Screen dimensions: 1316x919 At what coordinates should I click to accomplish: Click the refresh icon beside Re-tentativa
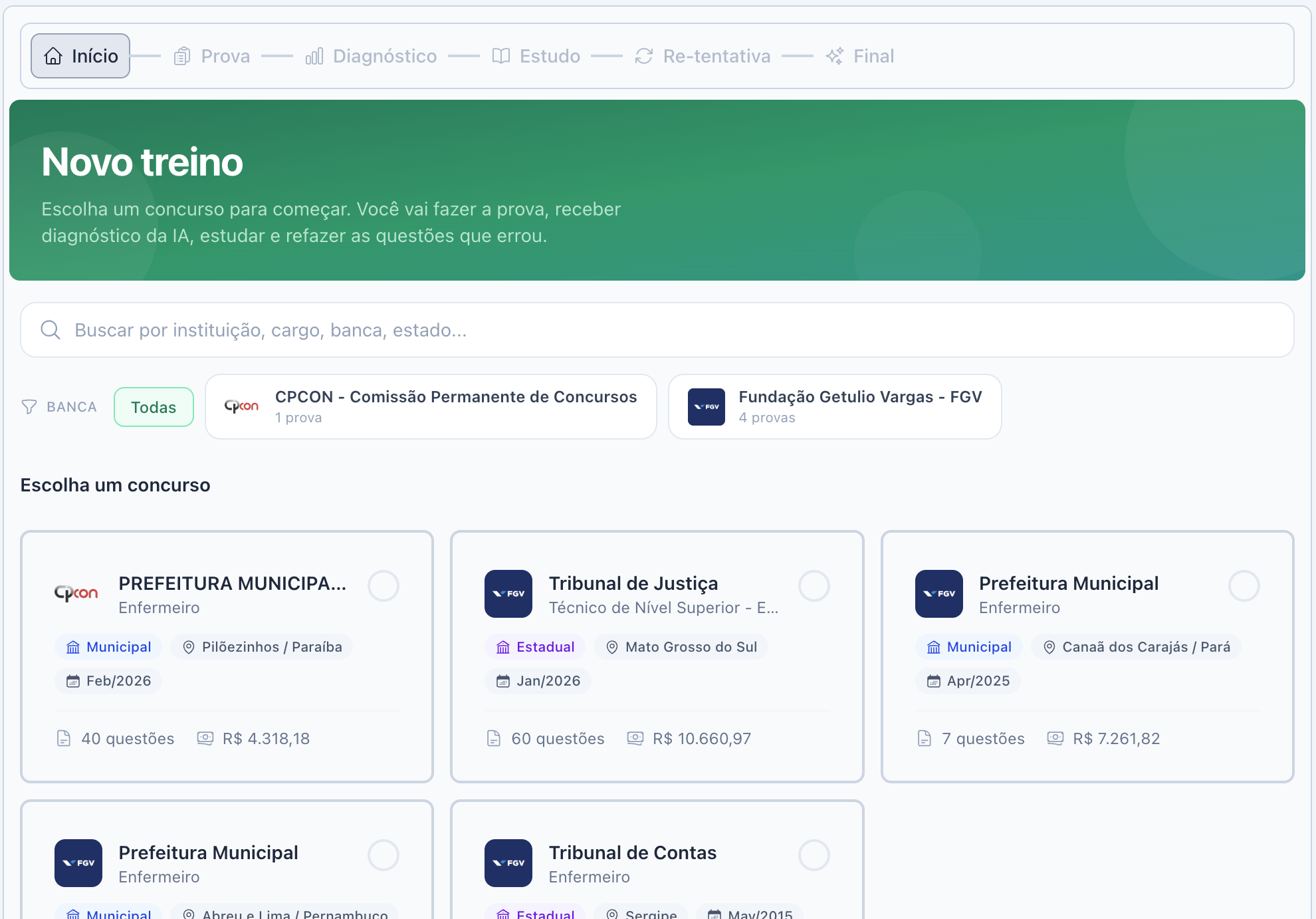[644, 57]
